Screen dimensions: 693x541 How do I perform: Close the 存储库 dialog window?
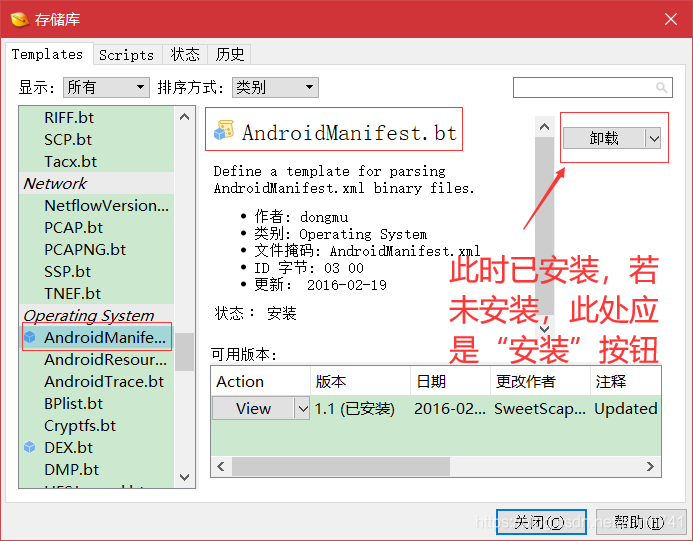point(670,19)
